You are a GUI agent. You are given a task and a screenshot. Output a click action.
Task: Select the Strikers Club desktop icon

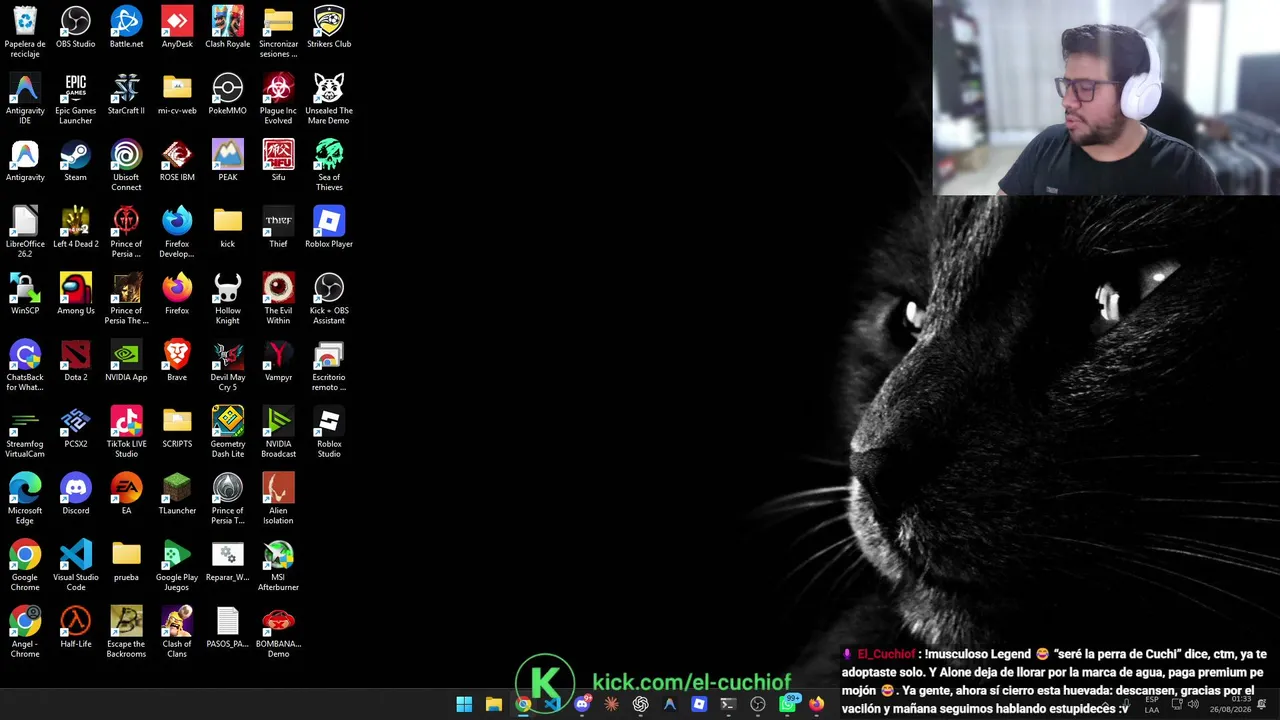coord(329,28)
